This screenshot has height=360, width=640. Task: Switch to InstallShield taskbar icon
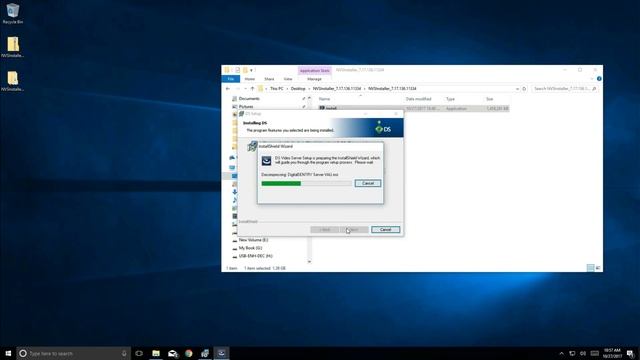[x=221, y=353]
